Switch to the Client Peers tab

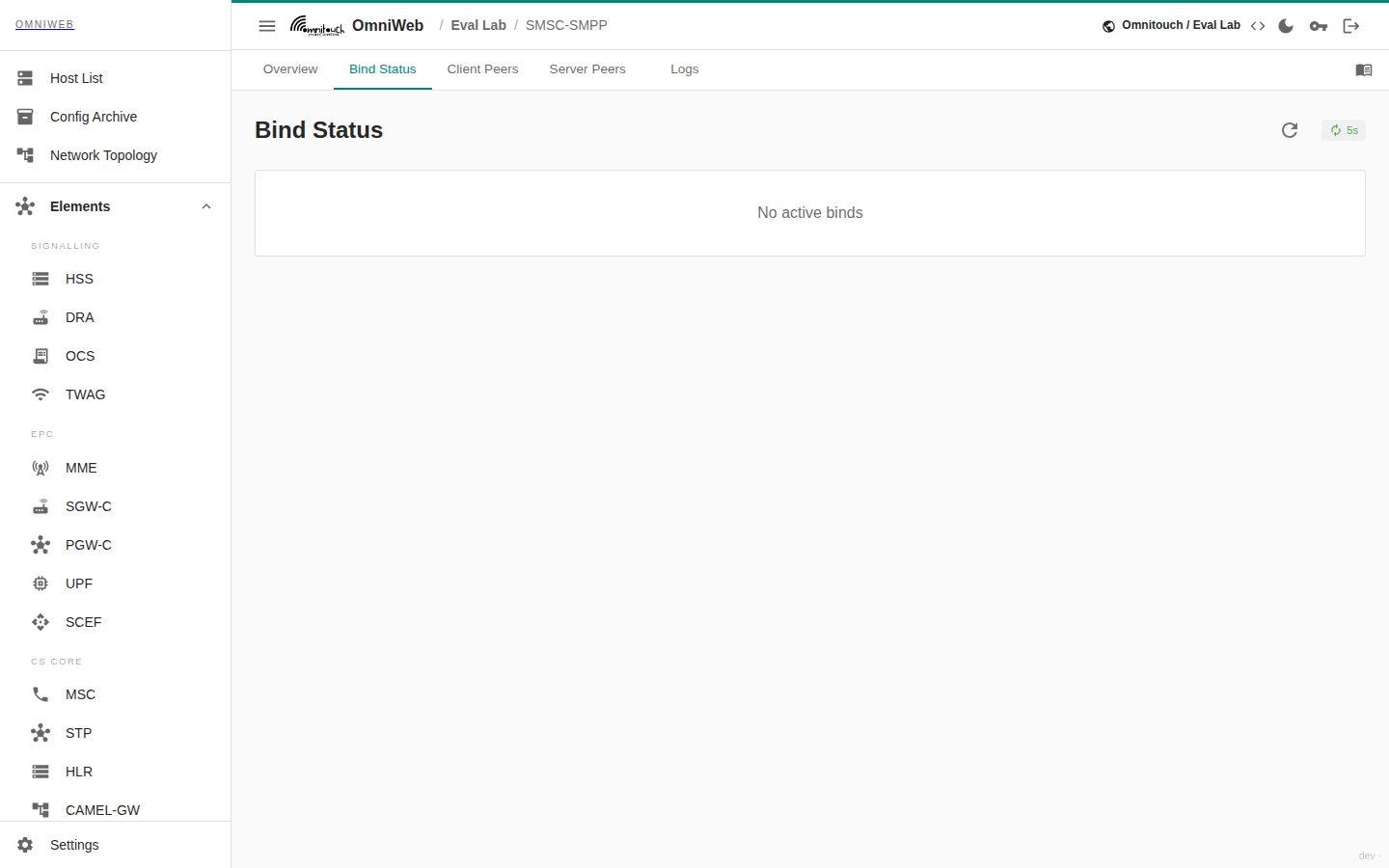(x=482, y=69)
